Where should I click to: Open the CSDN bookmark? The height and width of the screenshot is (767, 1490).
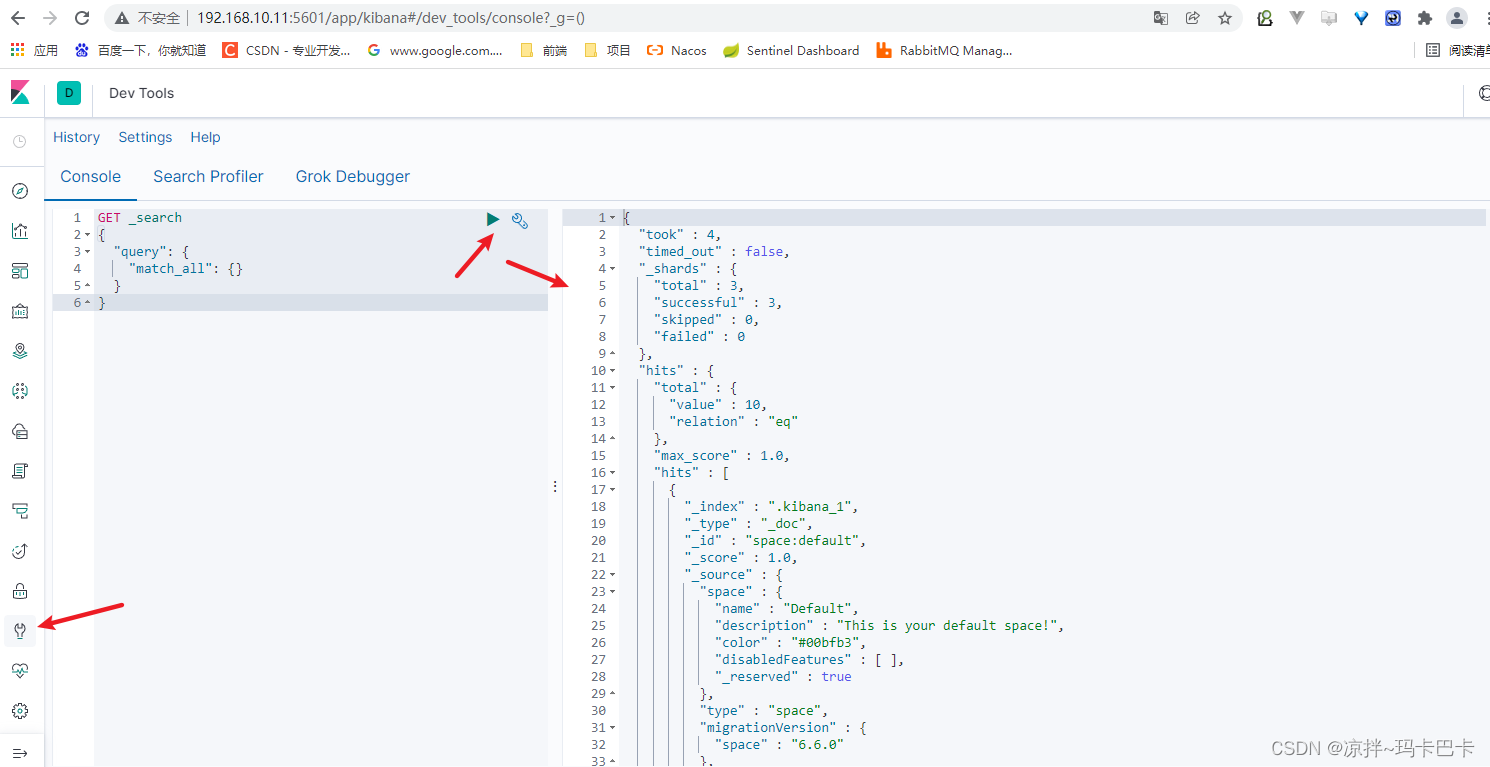tap(287, 50)
